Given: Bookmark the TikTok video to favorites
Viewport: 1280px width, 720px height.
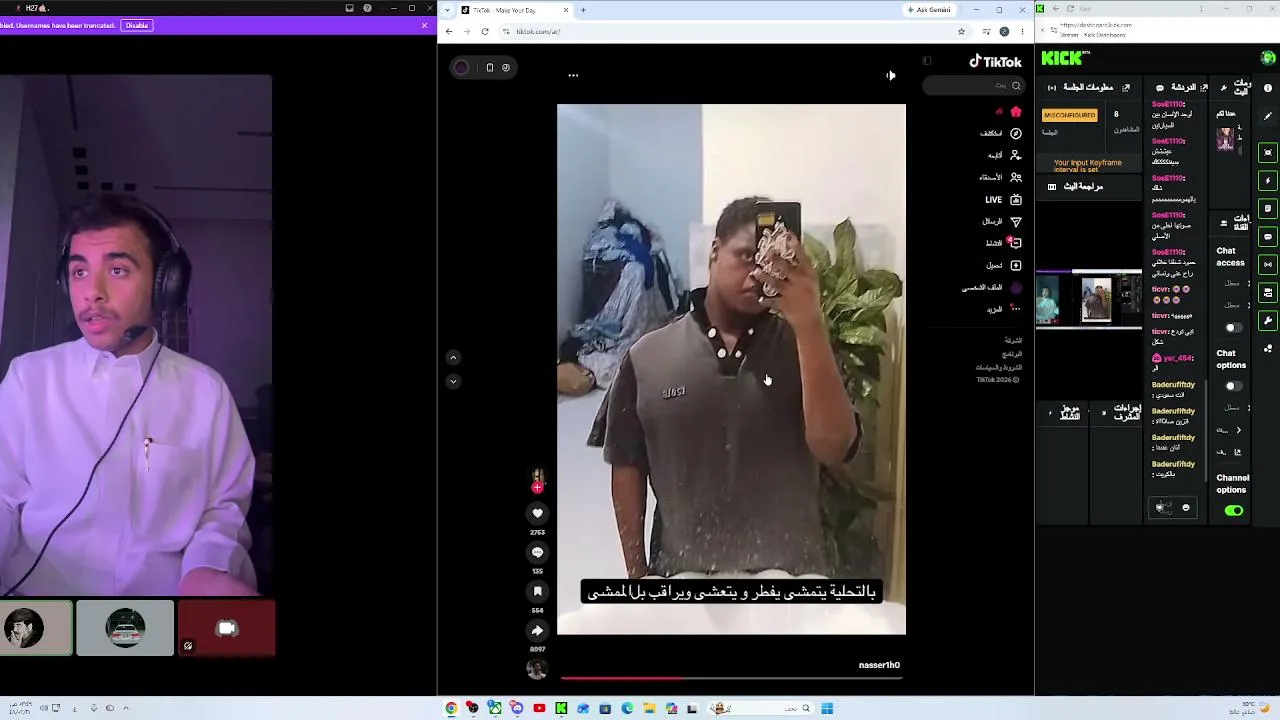Looking at the screenshot, I should click(x=537, y=591).
